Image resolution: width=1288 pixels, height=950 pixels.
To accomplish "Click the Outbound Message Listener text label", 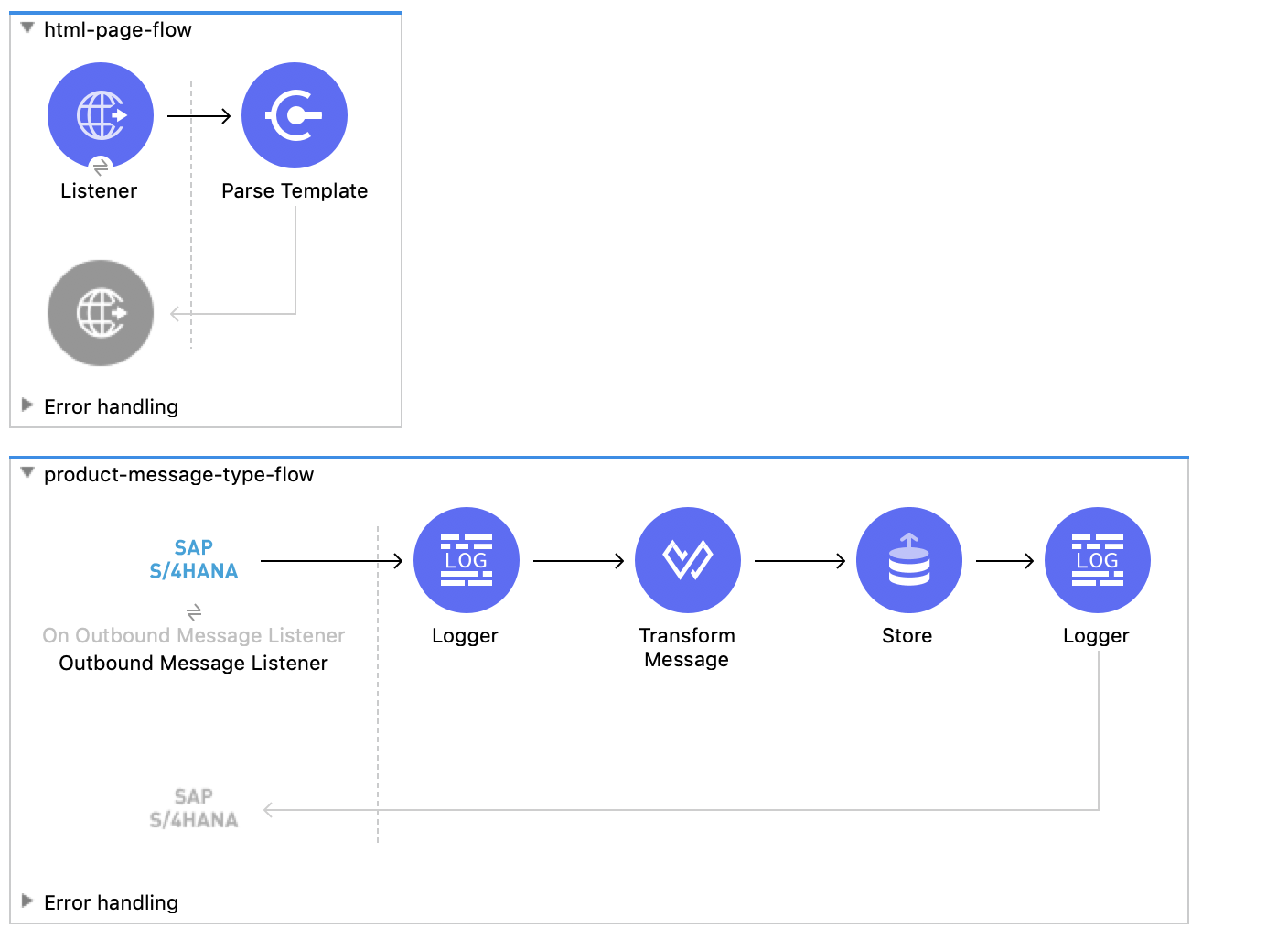I will pyautogui.click(x=193, y=663).
